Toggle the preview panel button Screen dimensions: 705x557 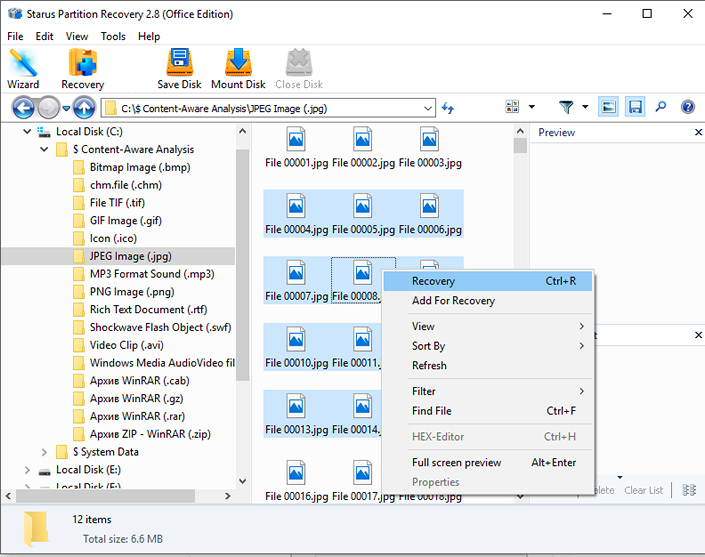tap(608, 107)
